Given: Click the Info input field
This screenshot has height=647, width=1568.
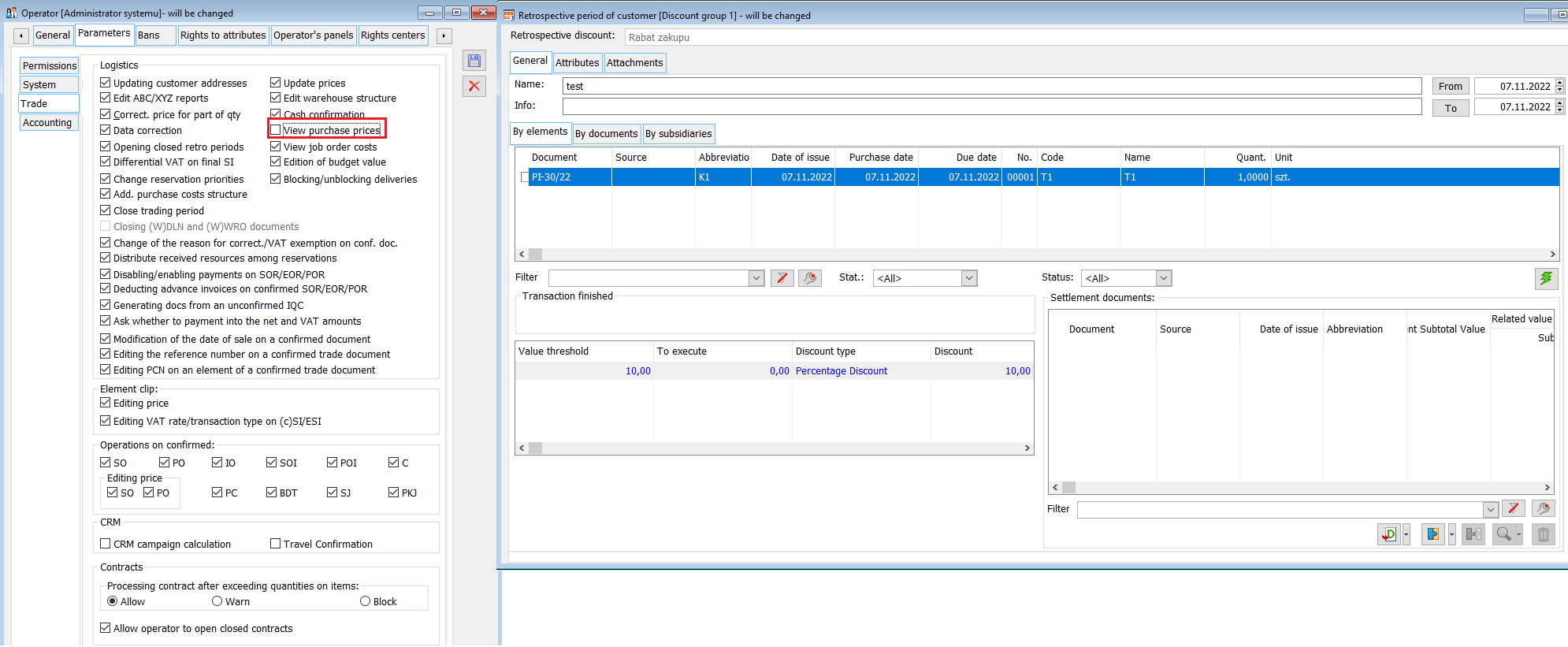Looking at the screenshot, I should point(992,106).
